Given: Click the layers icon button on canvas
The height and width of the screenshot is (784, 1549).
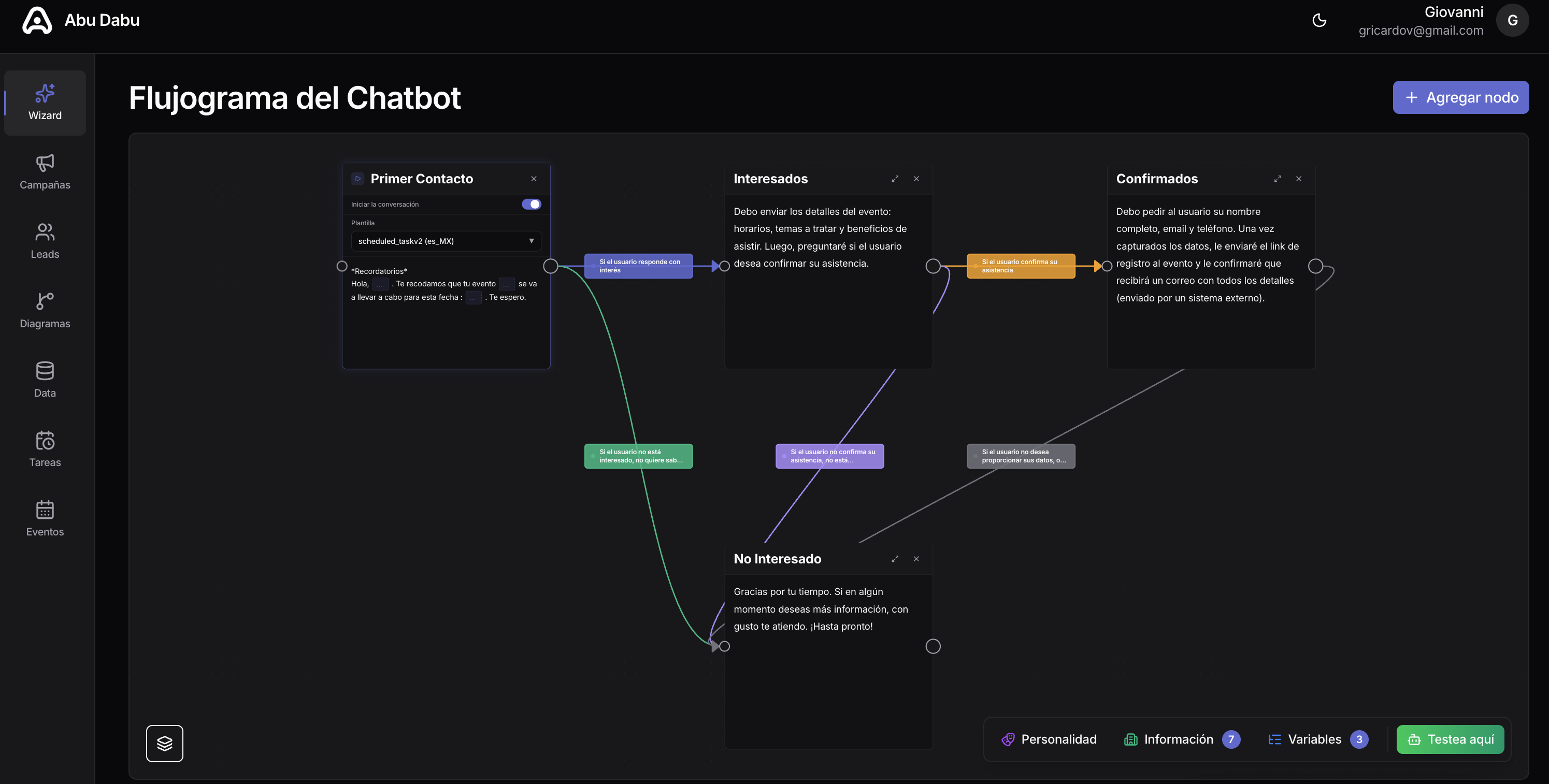Looking at the screenshot, I should point(165,744).
